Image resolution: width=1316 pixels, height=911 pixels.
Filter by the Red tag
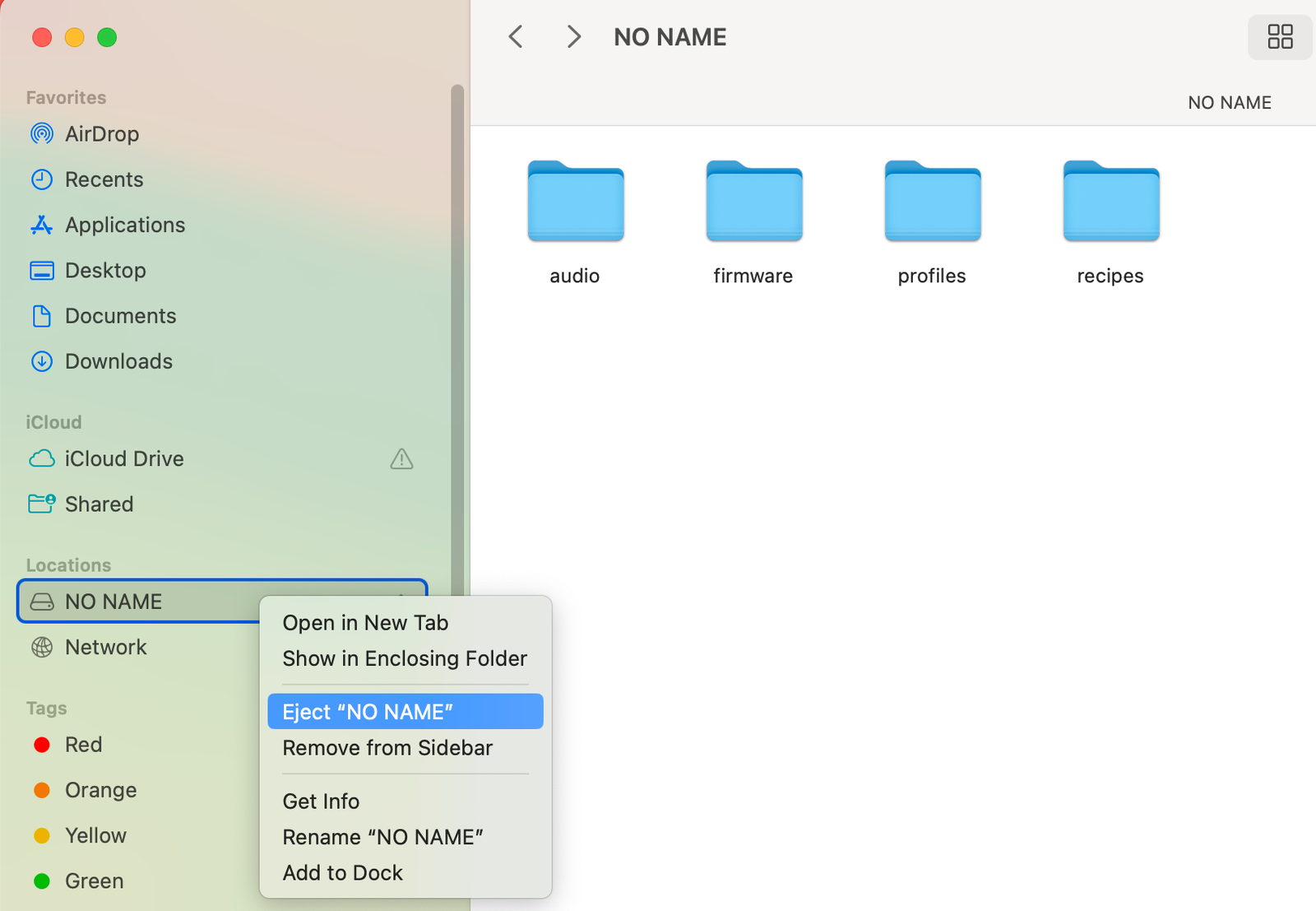pyautogui.click(x=138, y=745)
